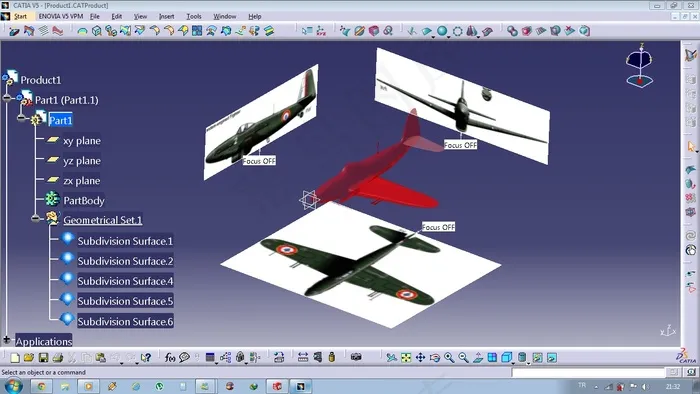Image resolution: width=700 pixels, height=394 pixels.
Task: Toggle Focus OFF label on right image
Action: pyautogui.click(x=460, y=145)
